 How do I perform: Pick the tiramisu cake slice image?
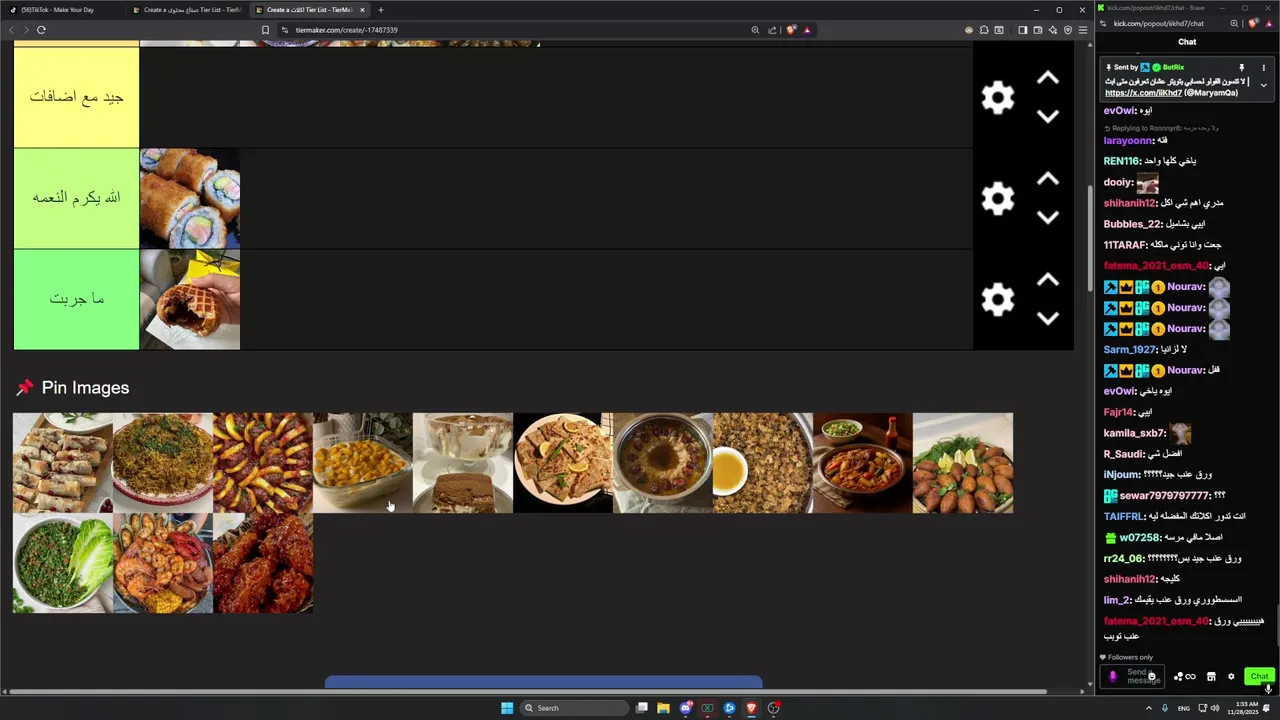pyautogui.click(x=463, y=463)
